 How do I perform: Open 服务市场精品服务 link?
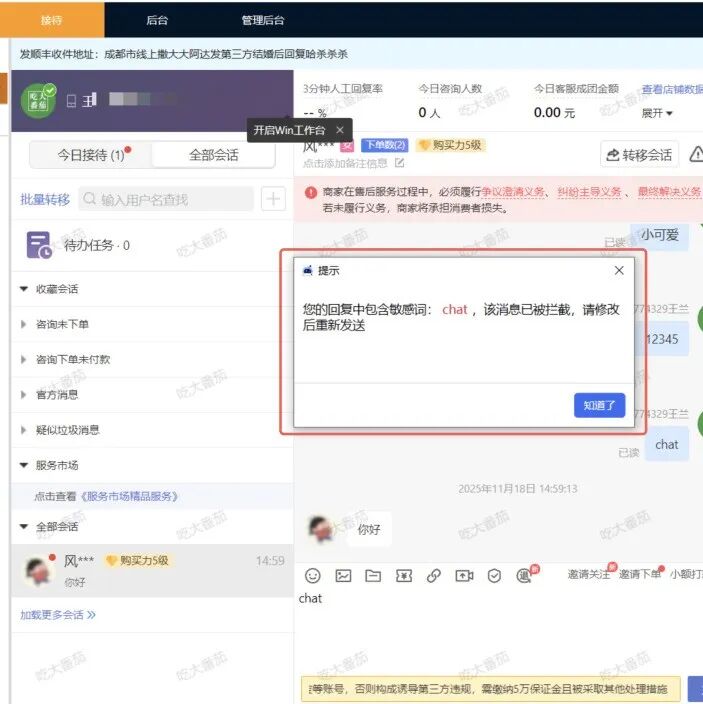pyautogui.click(x=129, y=496)
